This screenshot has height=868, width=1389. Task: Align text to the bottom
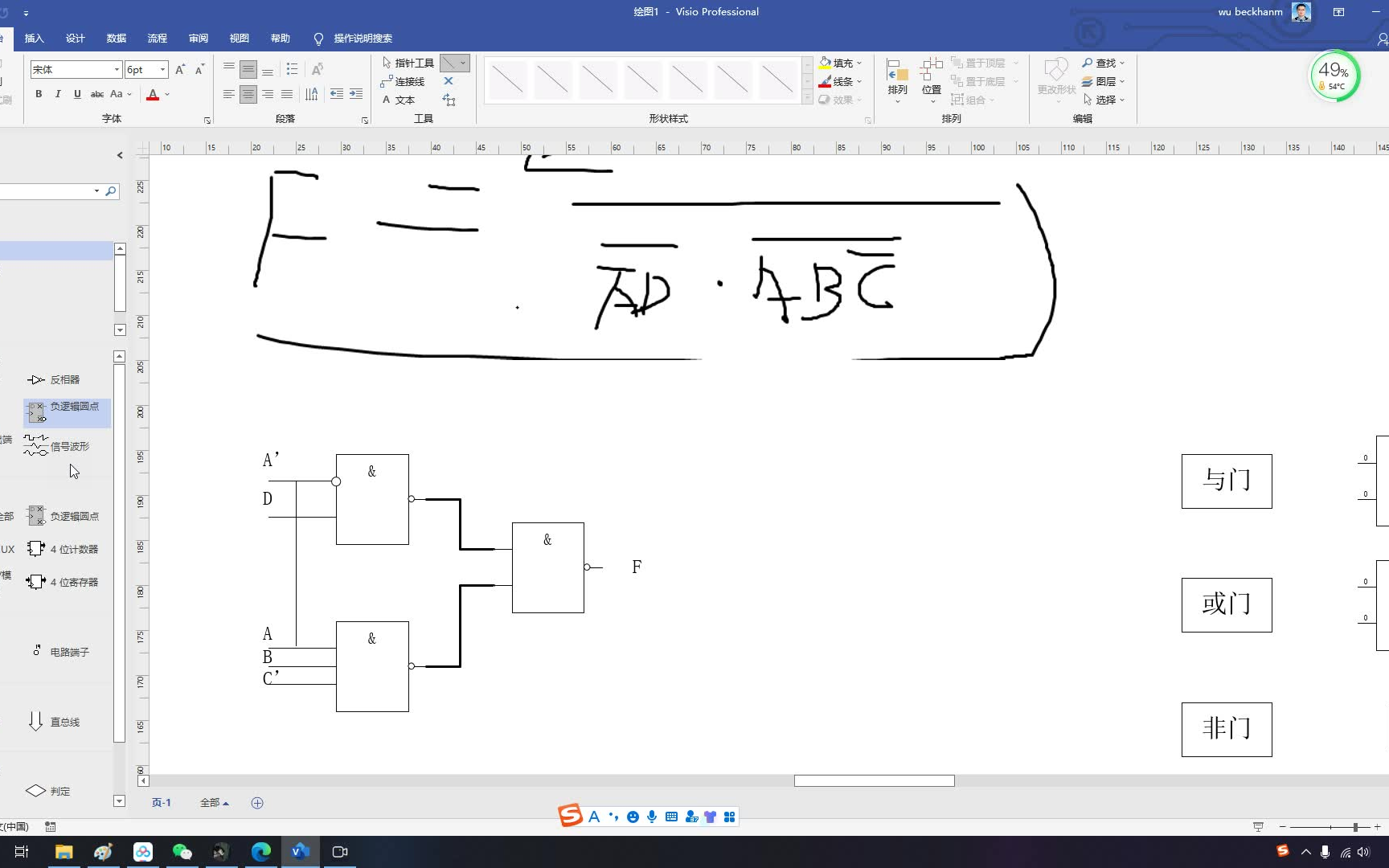[268, 69]
